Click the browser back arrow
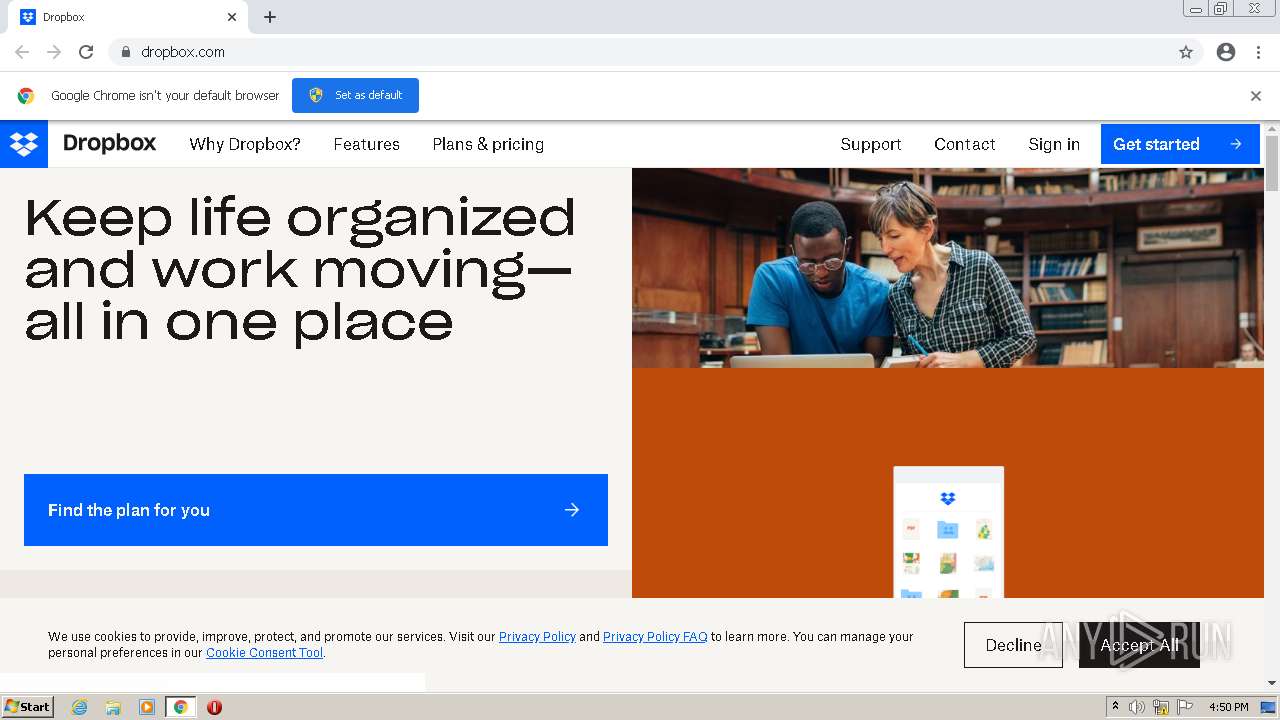The image size is (1280, 720). pos(22,52)
